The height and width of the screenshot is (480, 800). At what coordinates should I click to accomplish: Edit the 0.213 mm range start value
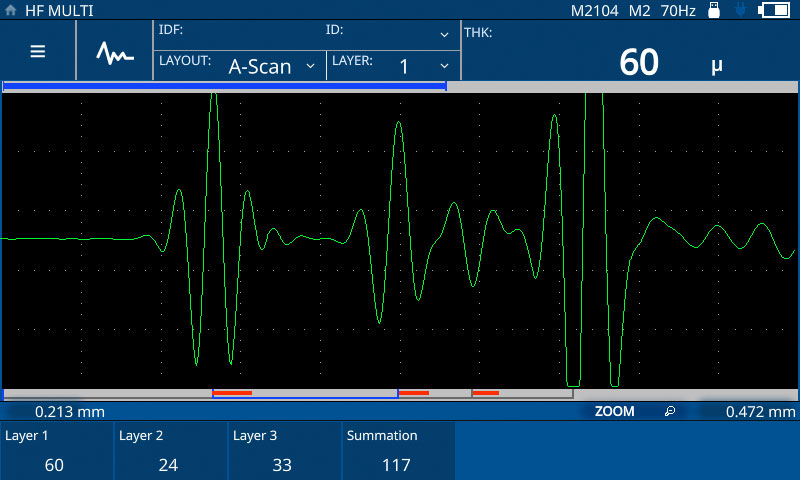click(x=70, y=411)
